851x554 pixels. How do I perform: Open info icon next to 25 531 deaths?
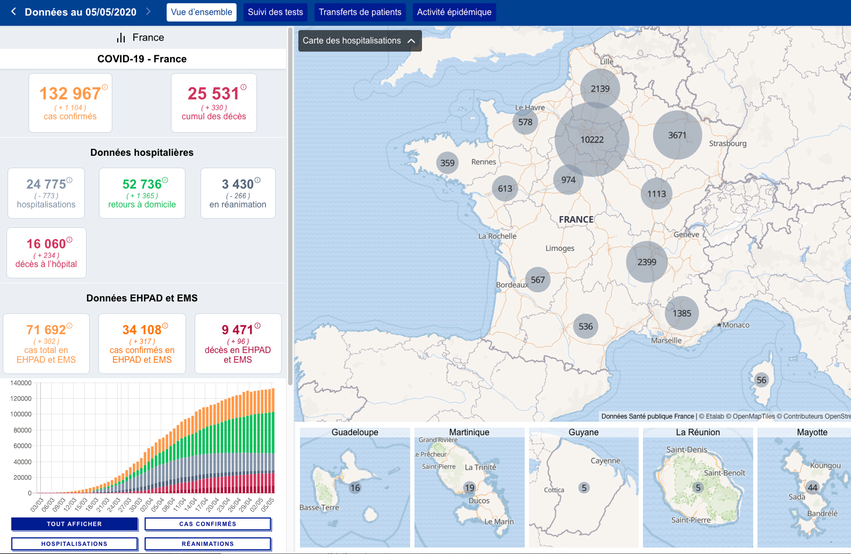click(243, 87)
